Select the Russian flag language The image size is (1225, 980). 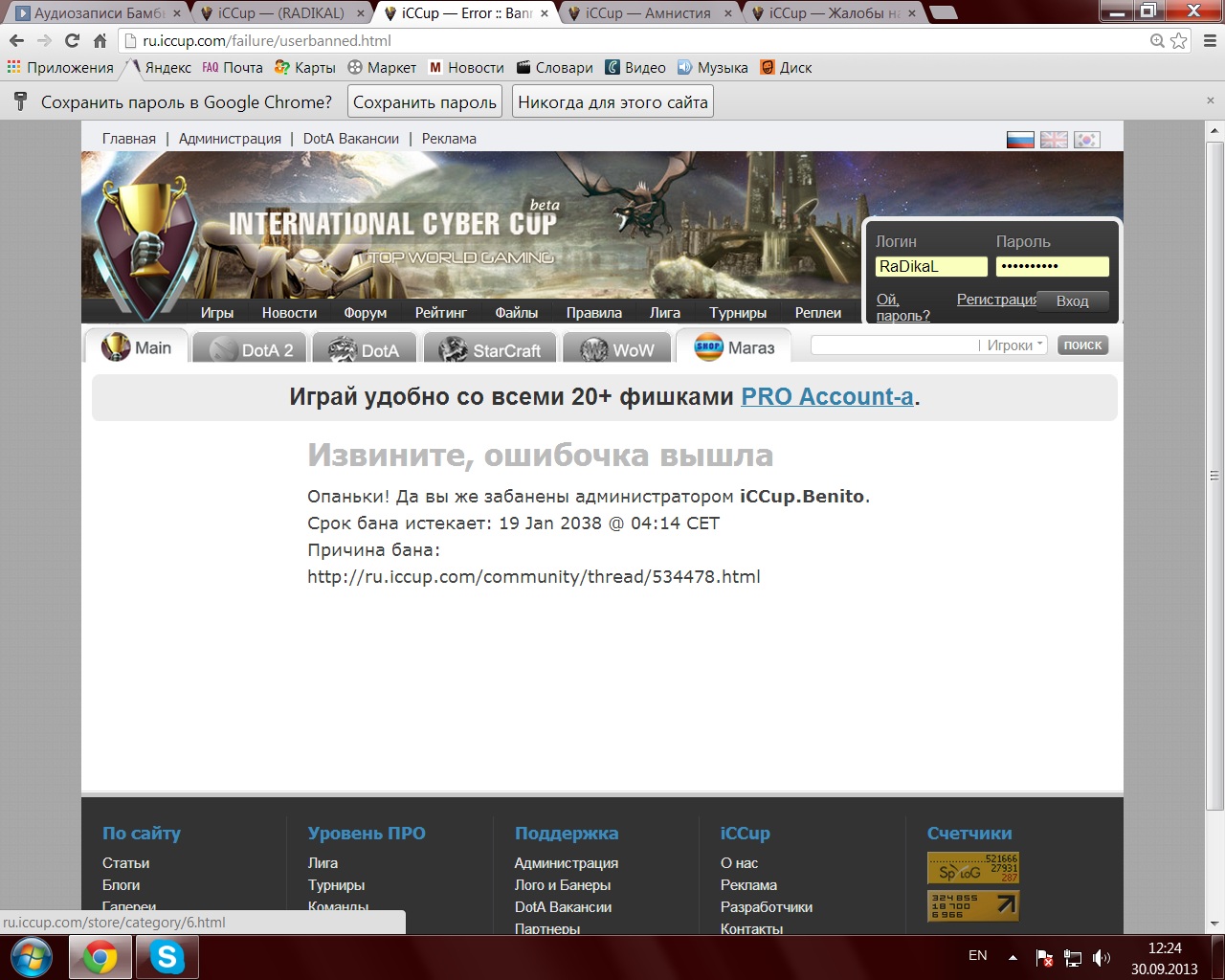point(1020,140)
